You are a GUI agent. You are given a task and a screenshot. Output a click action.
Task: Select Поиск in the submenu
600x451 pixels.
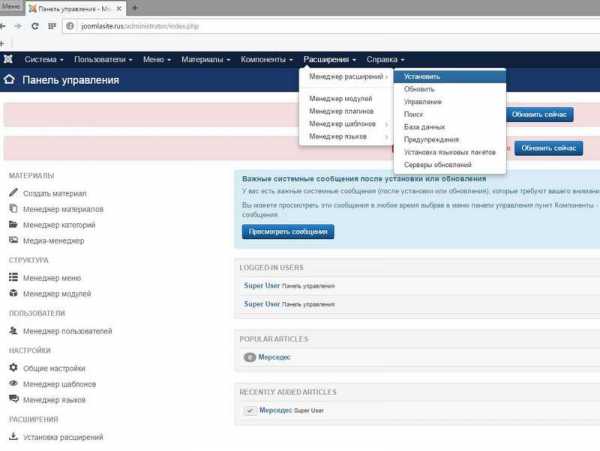pyautogui.click(x=450, y=114)
